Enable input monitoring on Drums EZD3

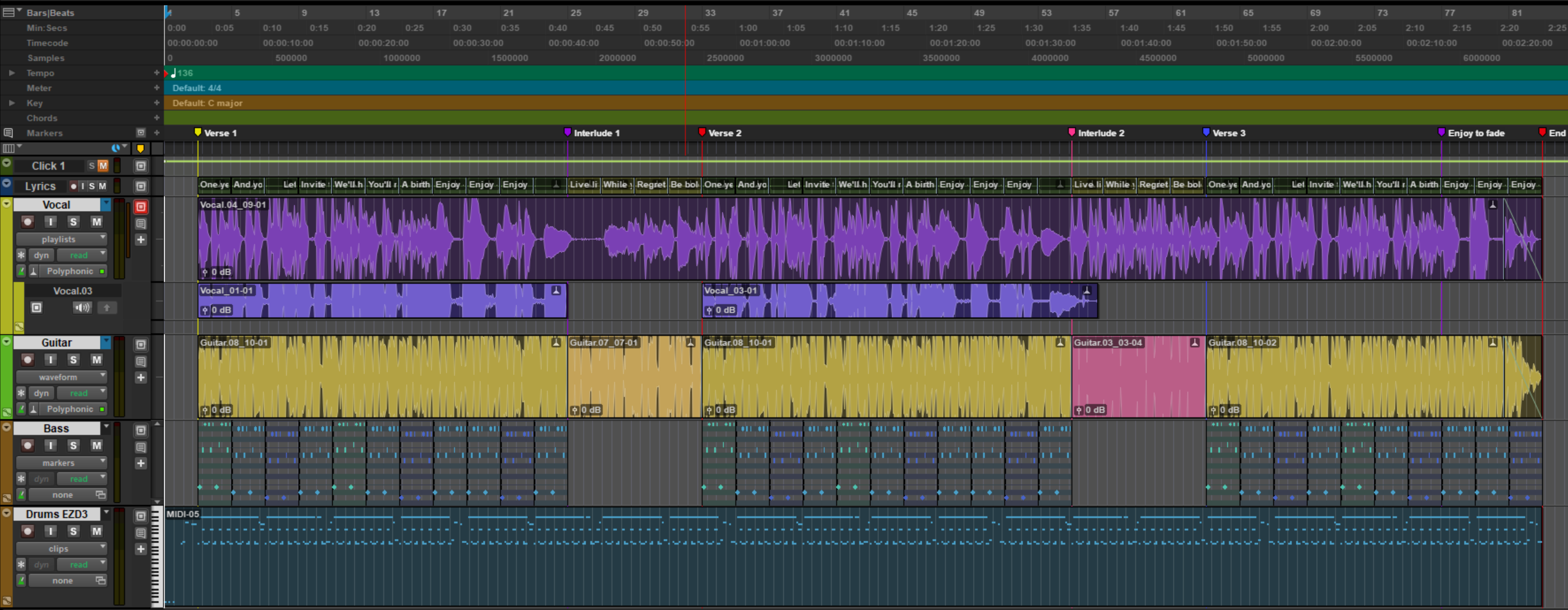pyautogui.click(x=51, y=532)
